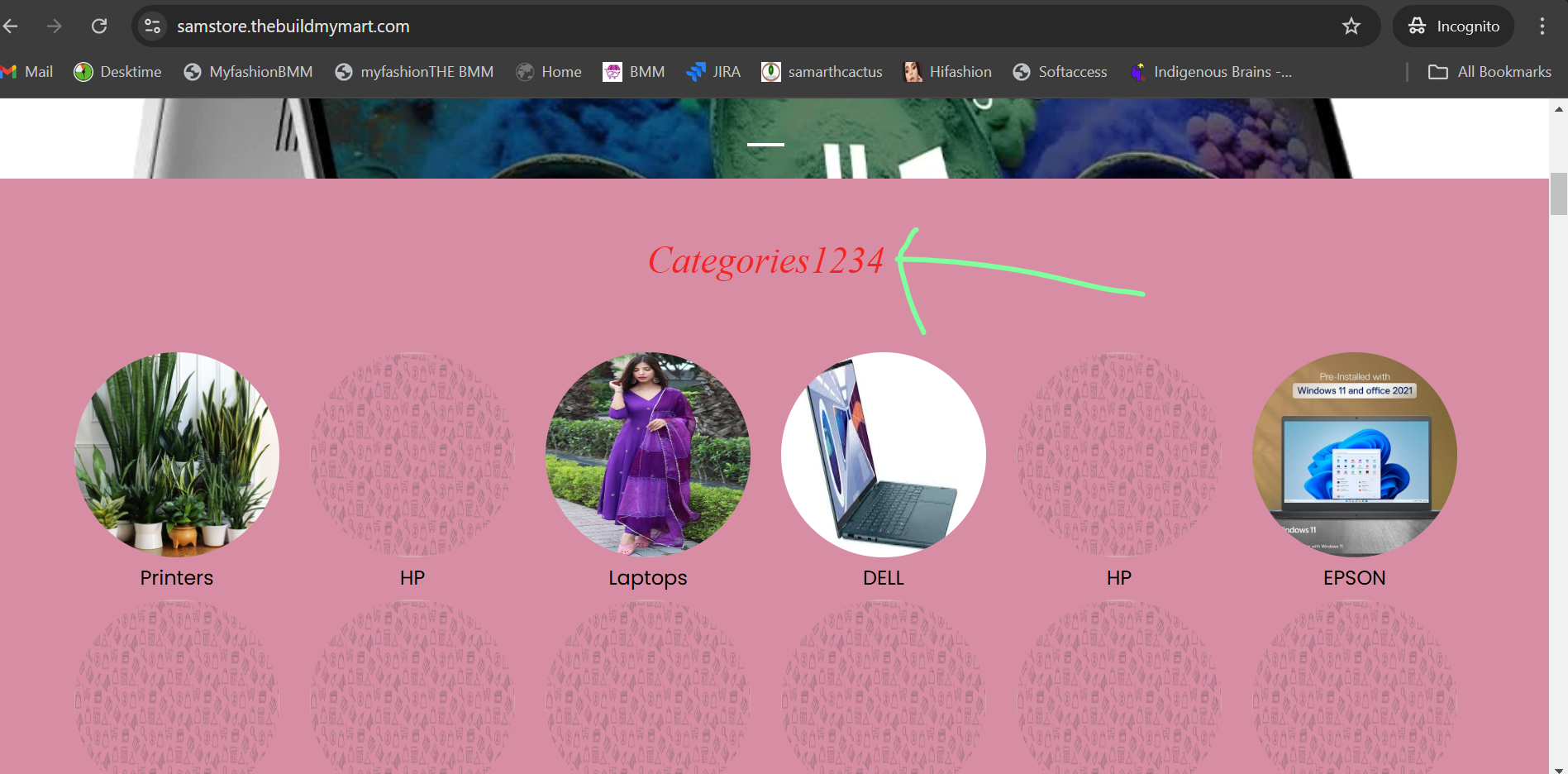Select the Laptops category image
1568x774 pixels.
point(648,455)
